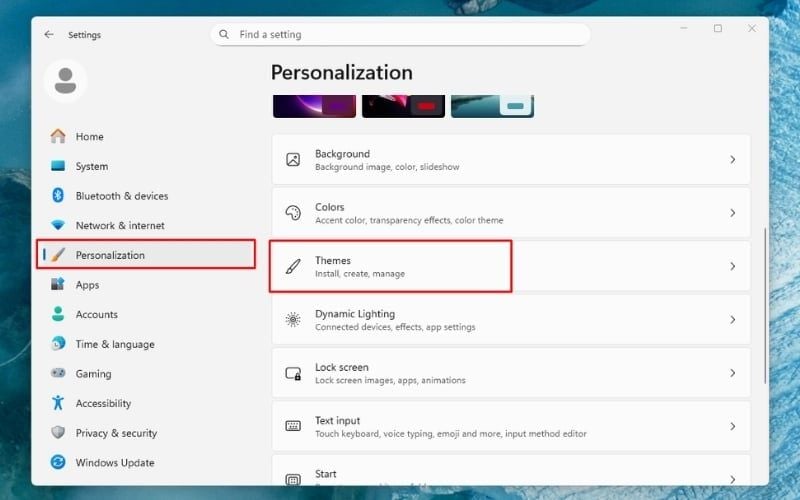Expand the Dynamic Lighting row chevron
Screen dimensions: 800x500
[733, 319]
